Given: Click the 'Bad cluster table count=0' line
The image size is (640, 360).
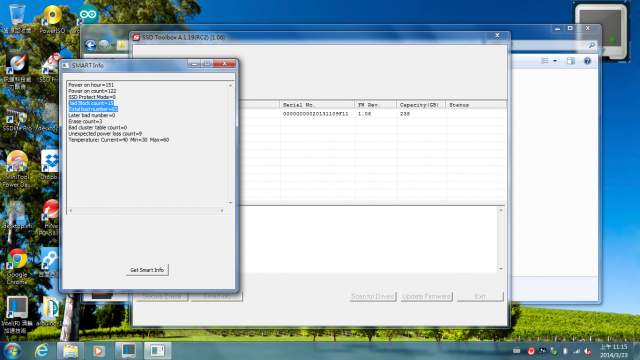Looking at the screenshot, I should (x=98, y=127).
